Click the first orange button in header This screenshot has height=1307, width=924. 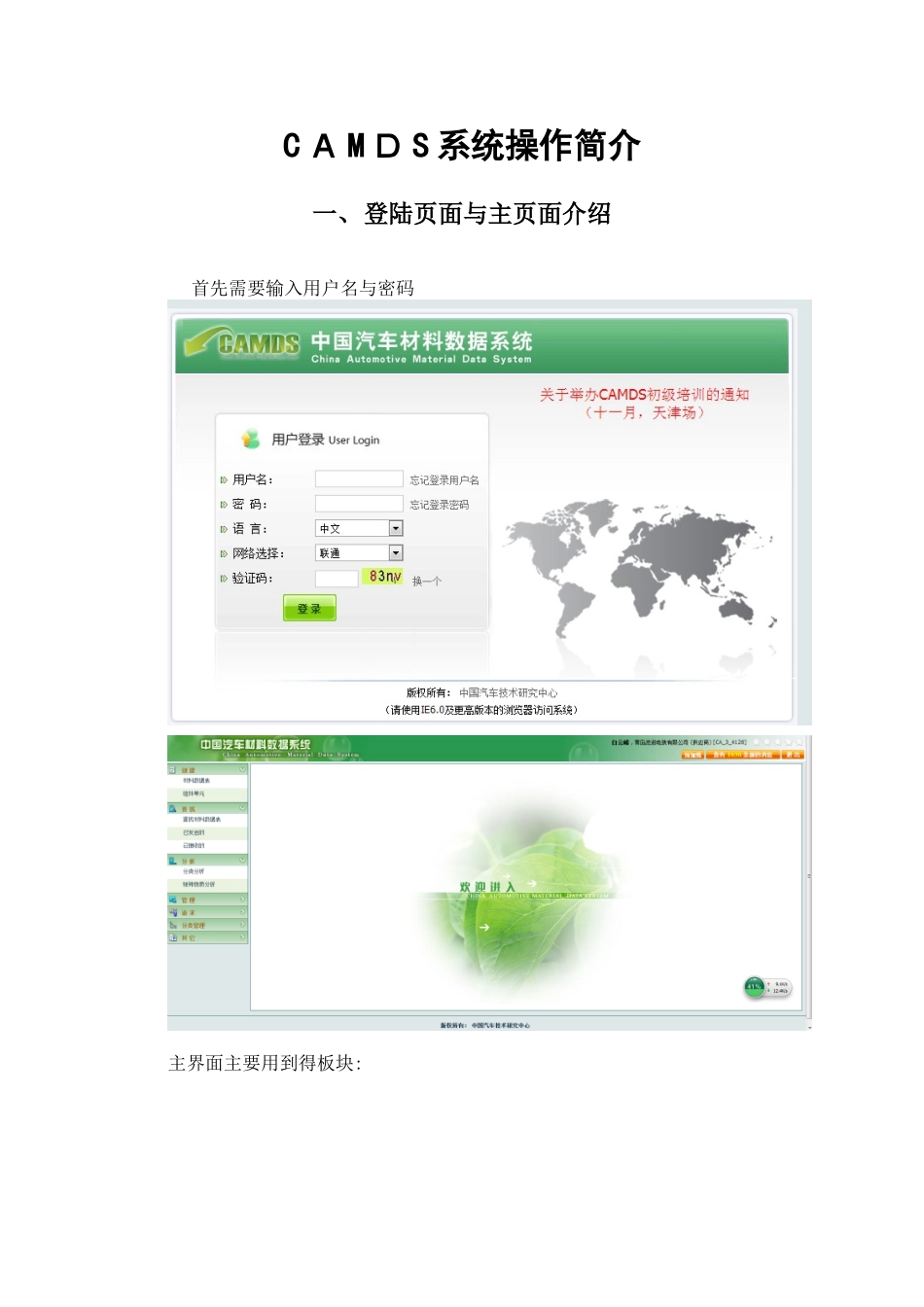click(693, 755)
